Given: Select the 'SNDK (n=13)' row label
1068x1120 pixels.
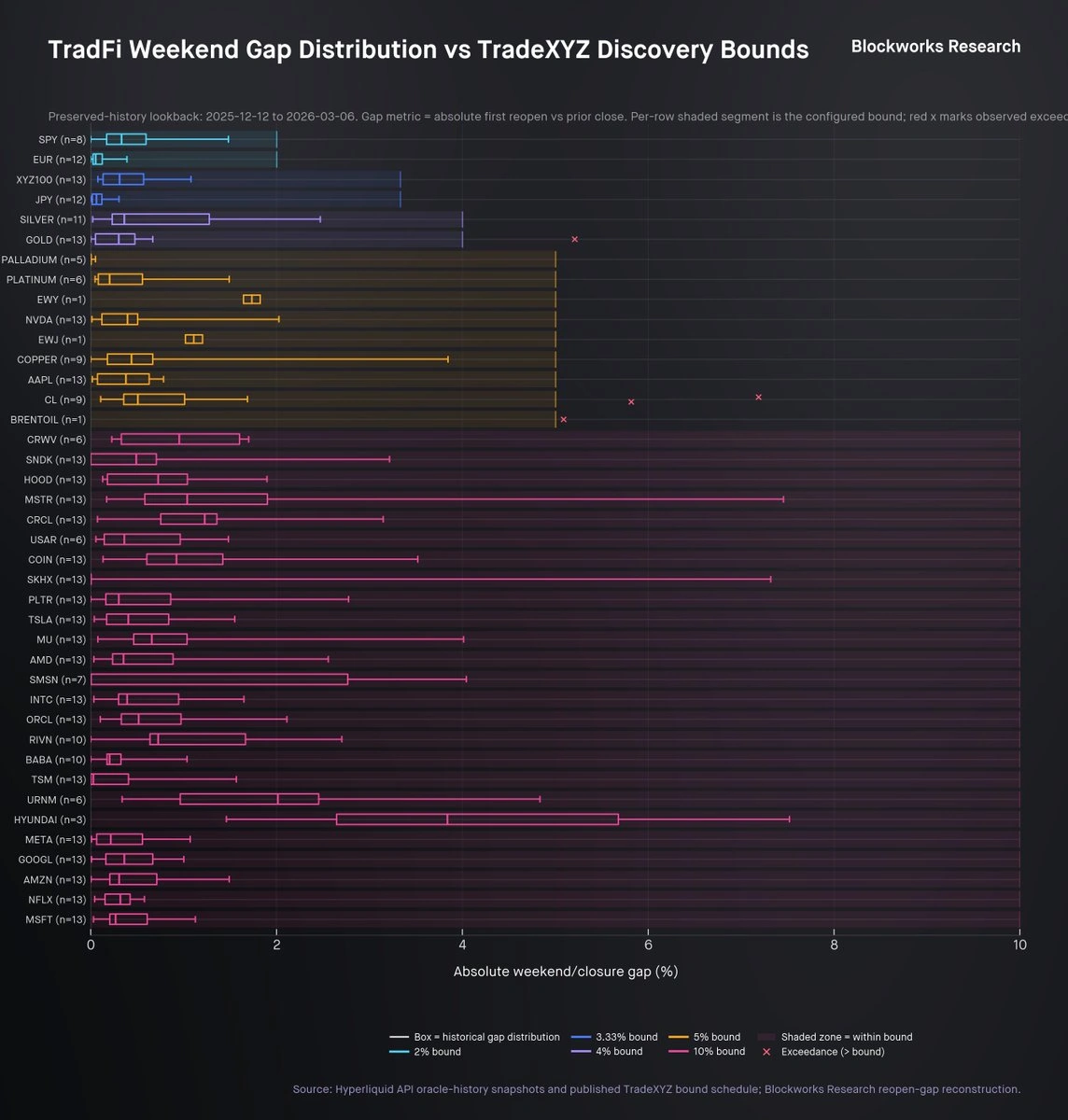Looking at the screenshot, I should tap(56, 459).
